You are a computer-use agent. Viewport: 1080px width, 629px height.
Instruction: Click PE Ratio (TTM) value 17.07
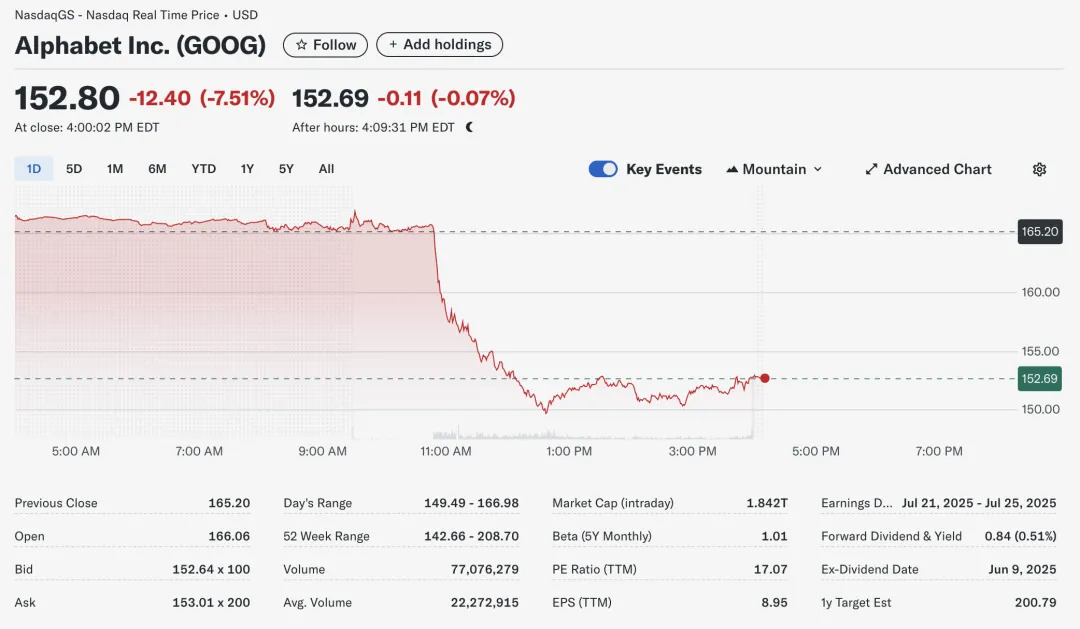pos(770,569)
